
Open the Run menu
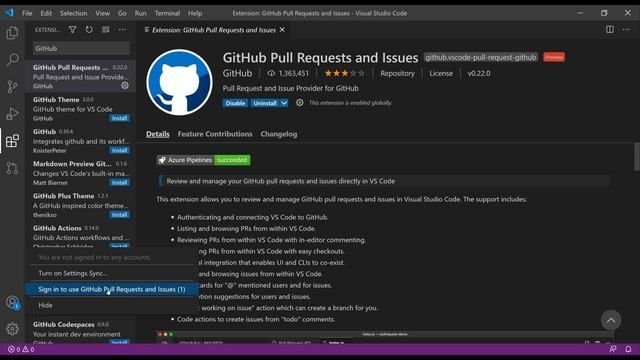point(140,13)
